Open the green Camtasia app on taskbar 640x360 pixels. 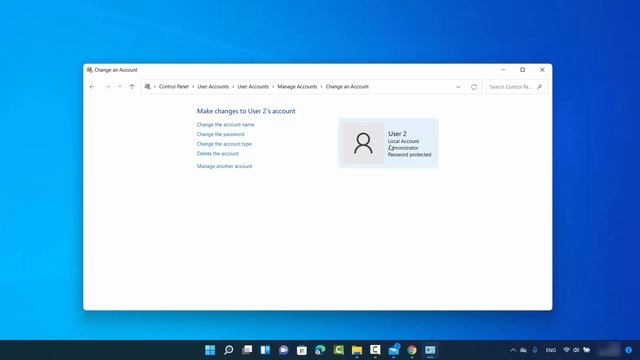pyautogui.click(x=339, y=350)
